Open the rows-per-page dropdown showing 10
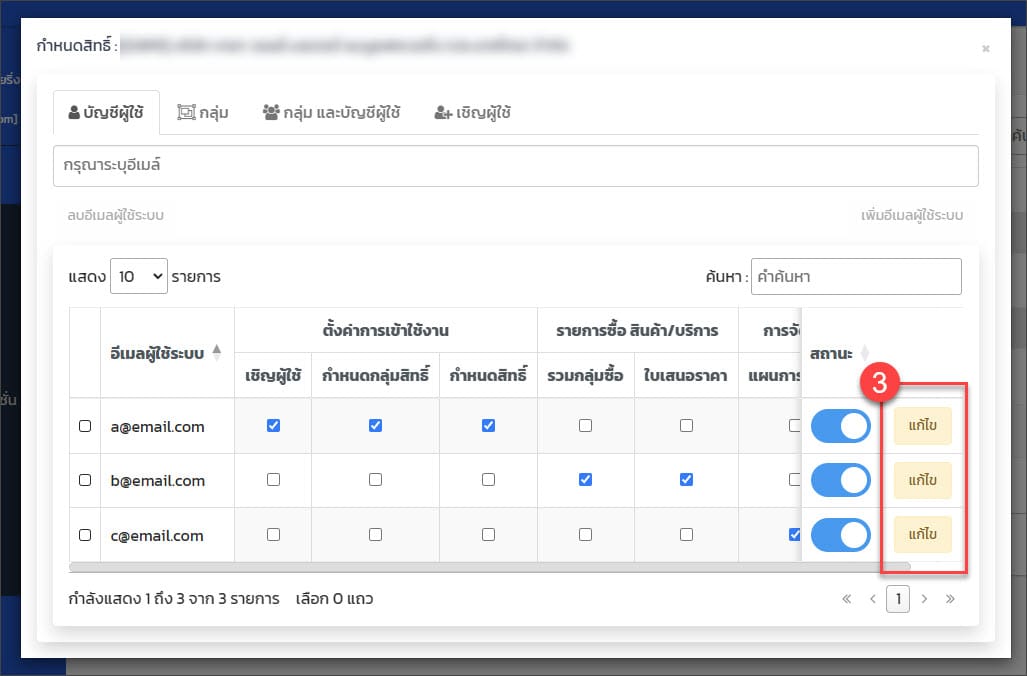The image size is (1027, 676). pyautogui.click(x=138, y=276)
